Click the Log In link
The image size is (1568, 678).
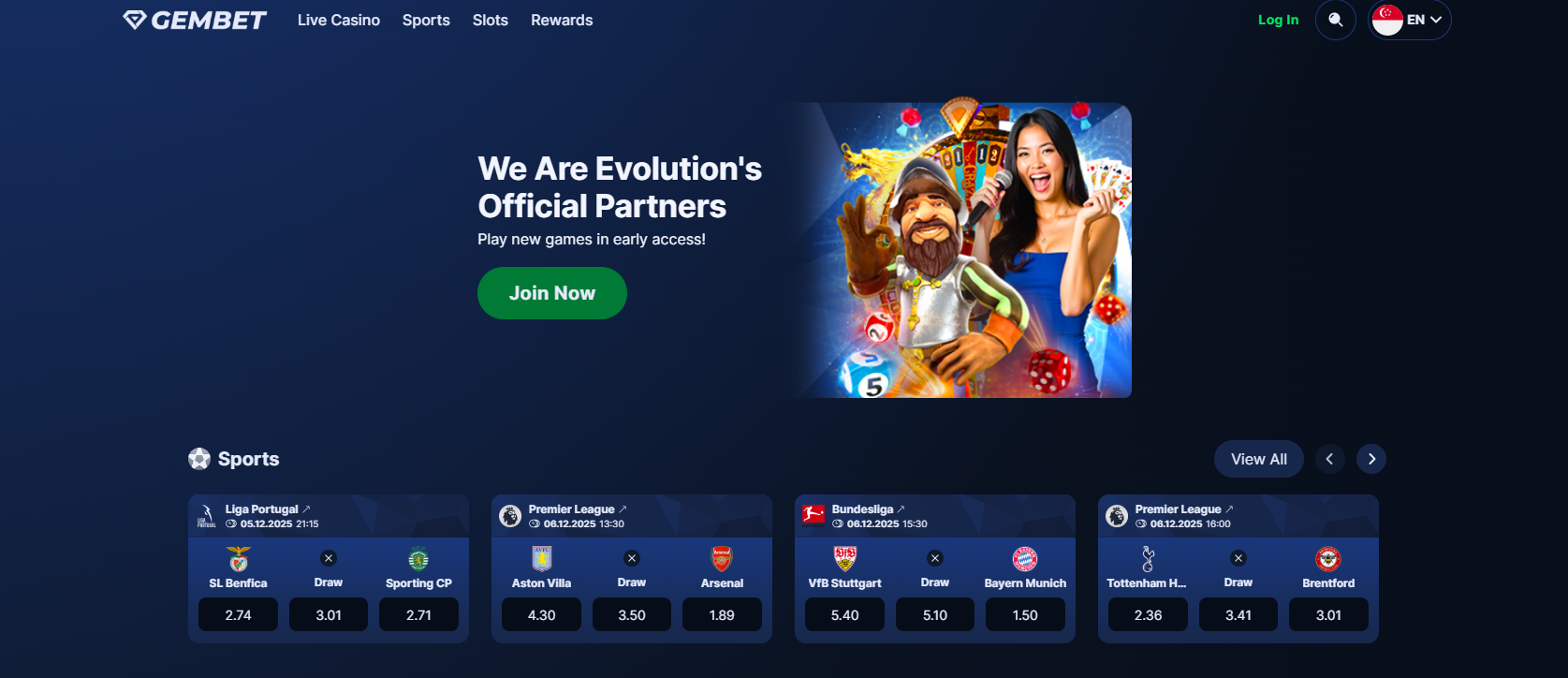point(1278,20)
